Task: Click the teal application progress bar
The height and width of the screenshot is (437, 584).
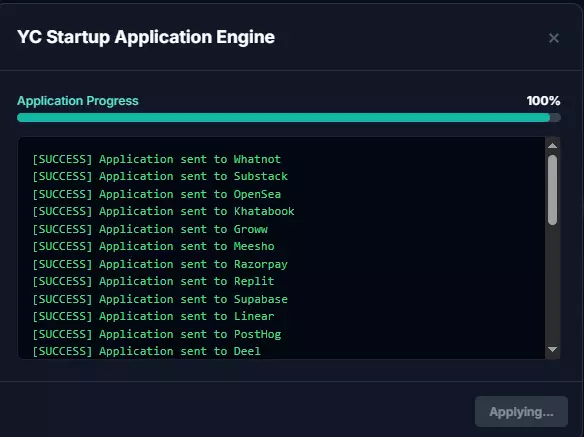Action: pos(289,118)
